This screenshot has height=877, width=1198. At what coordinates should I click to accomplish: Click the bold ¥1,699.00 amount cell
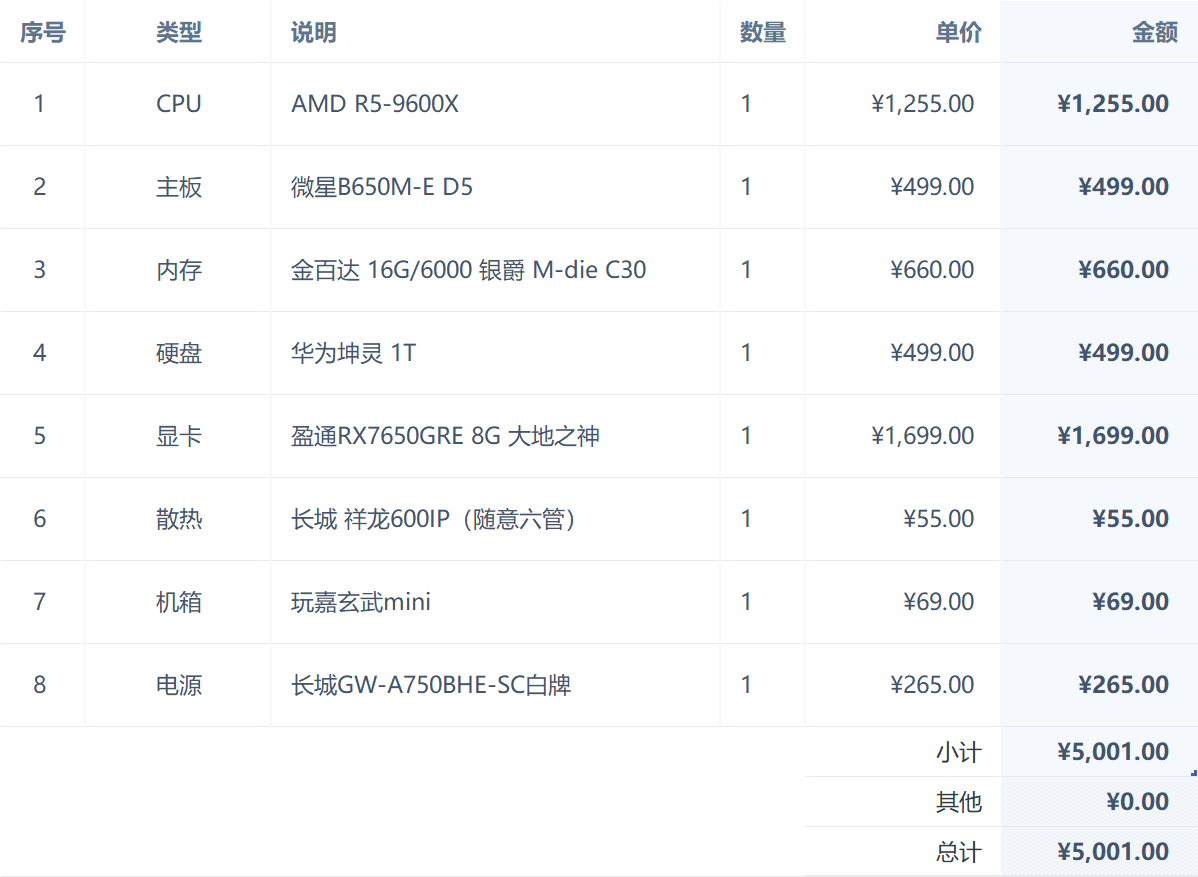click(1112, 436)
